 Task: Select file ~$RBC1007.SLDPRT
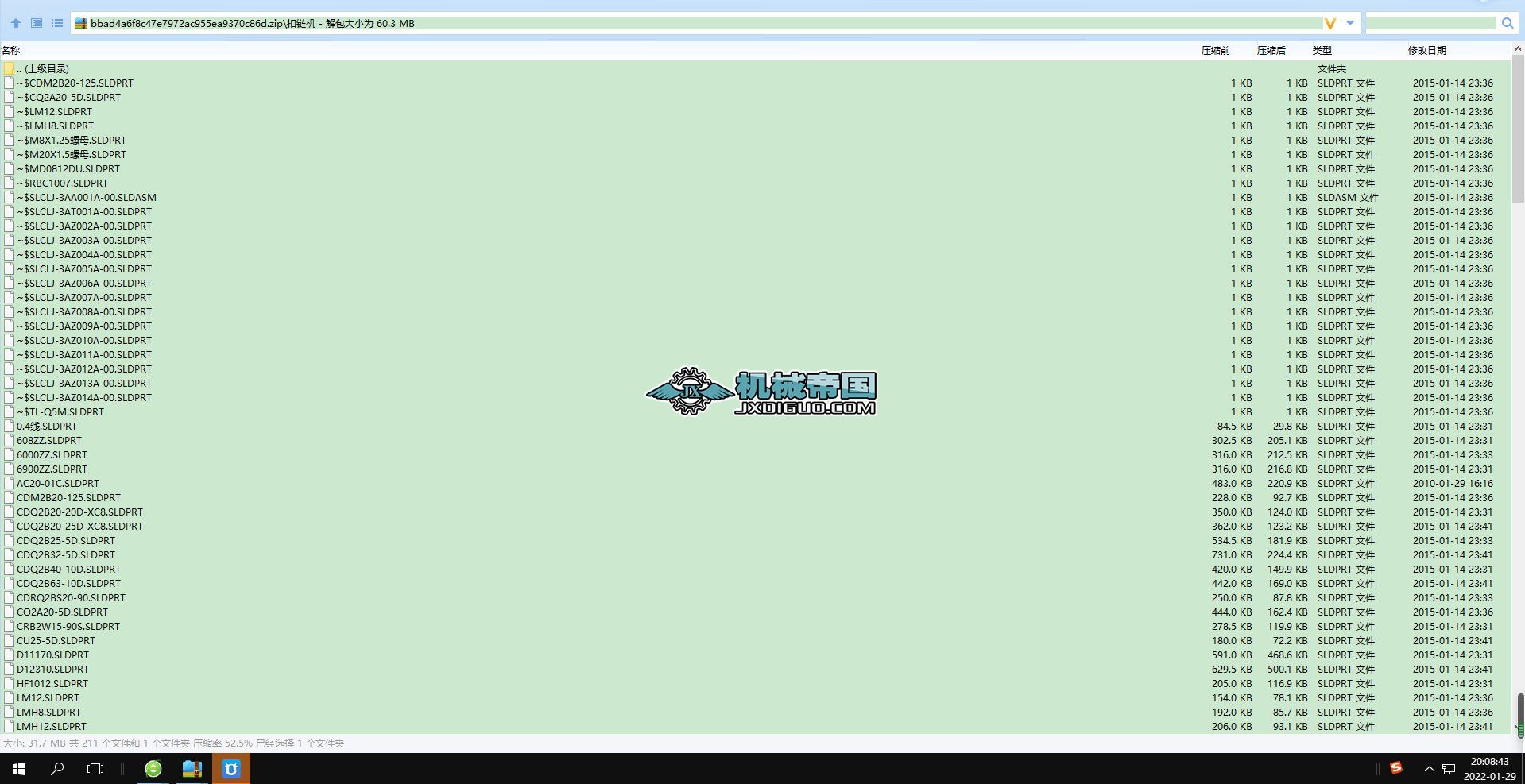pos(62,183)
